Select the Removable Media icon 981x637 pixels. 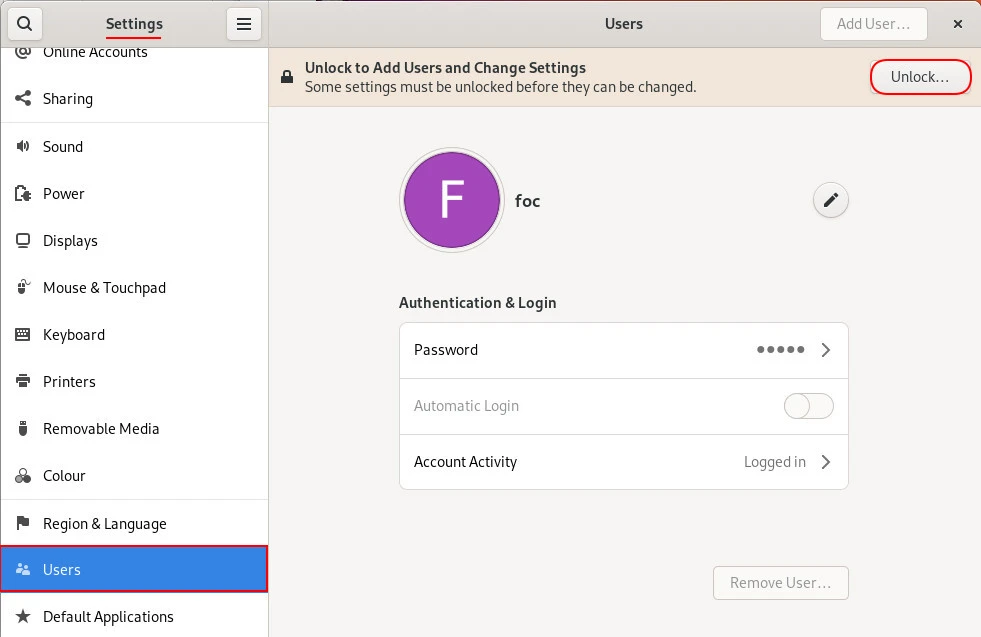[23, 428]
